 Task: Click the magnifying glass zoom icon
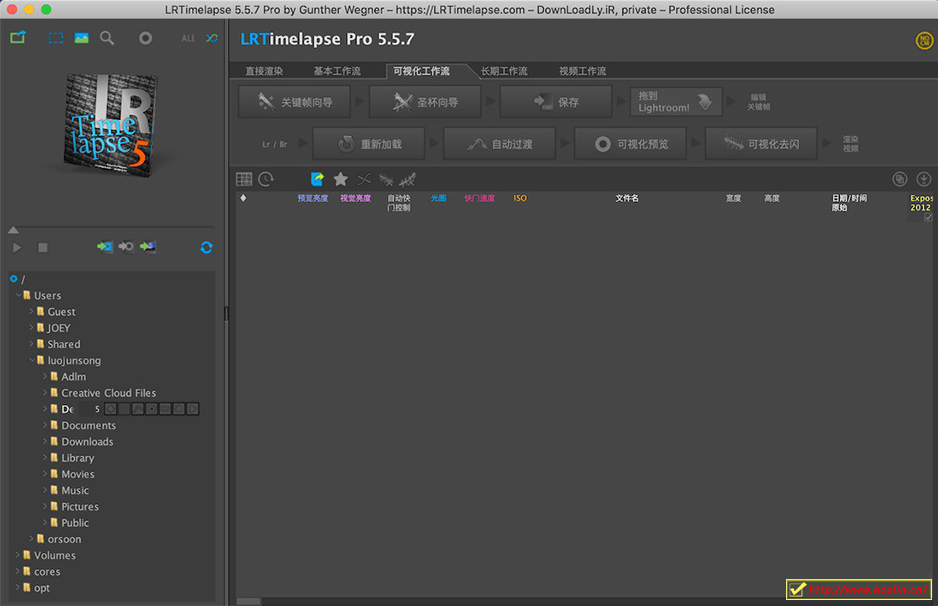(107, 38)
